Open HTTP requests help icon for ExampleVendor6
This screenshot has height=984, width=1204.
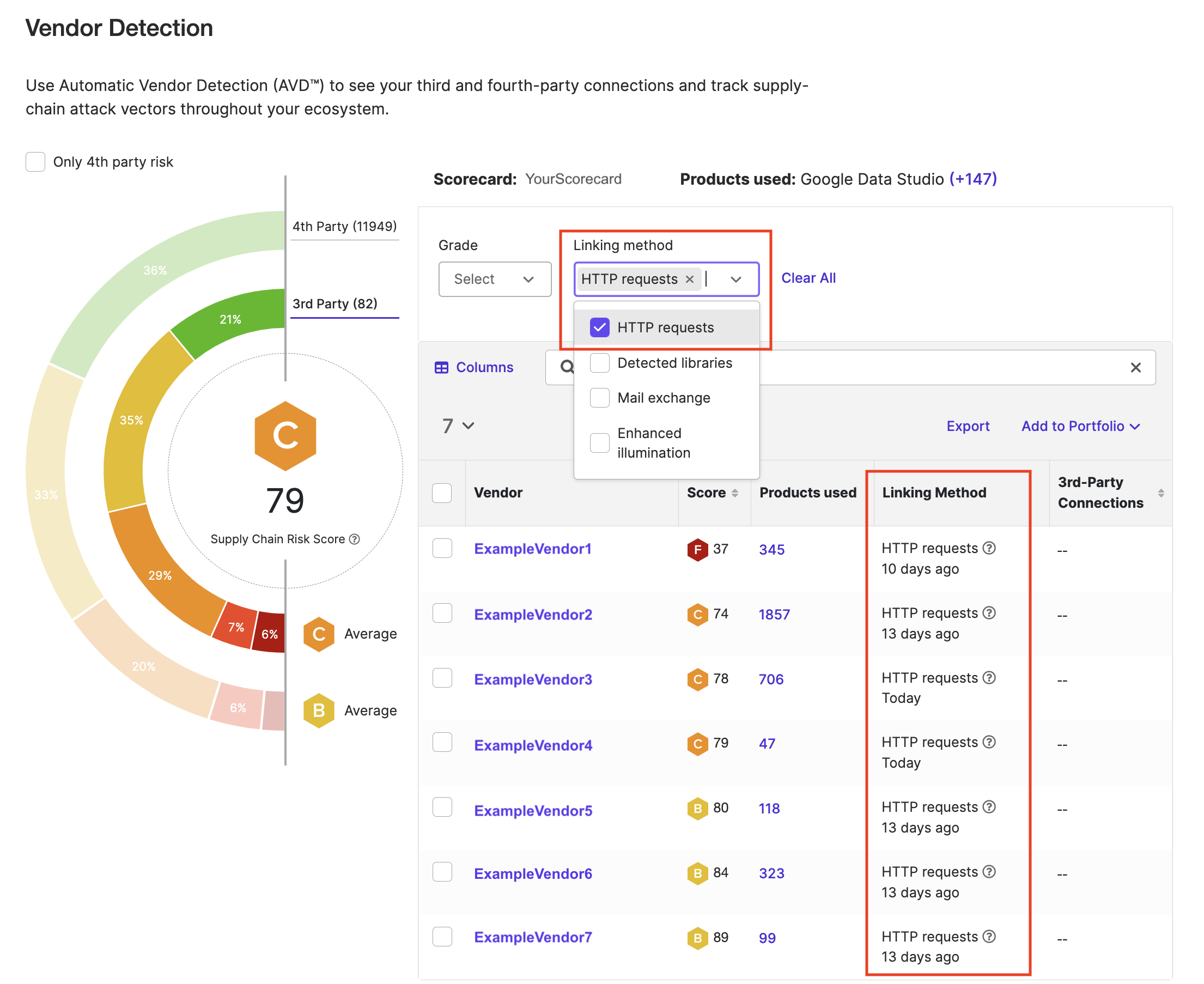click(x=989, y=871)
